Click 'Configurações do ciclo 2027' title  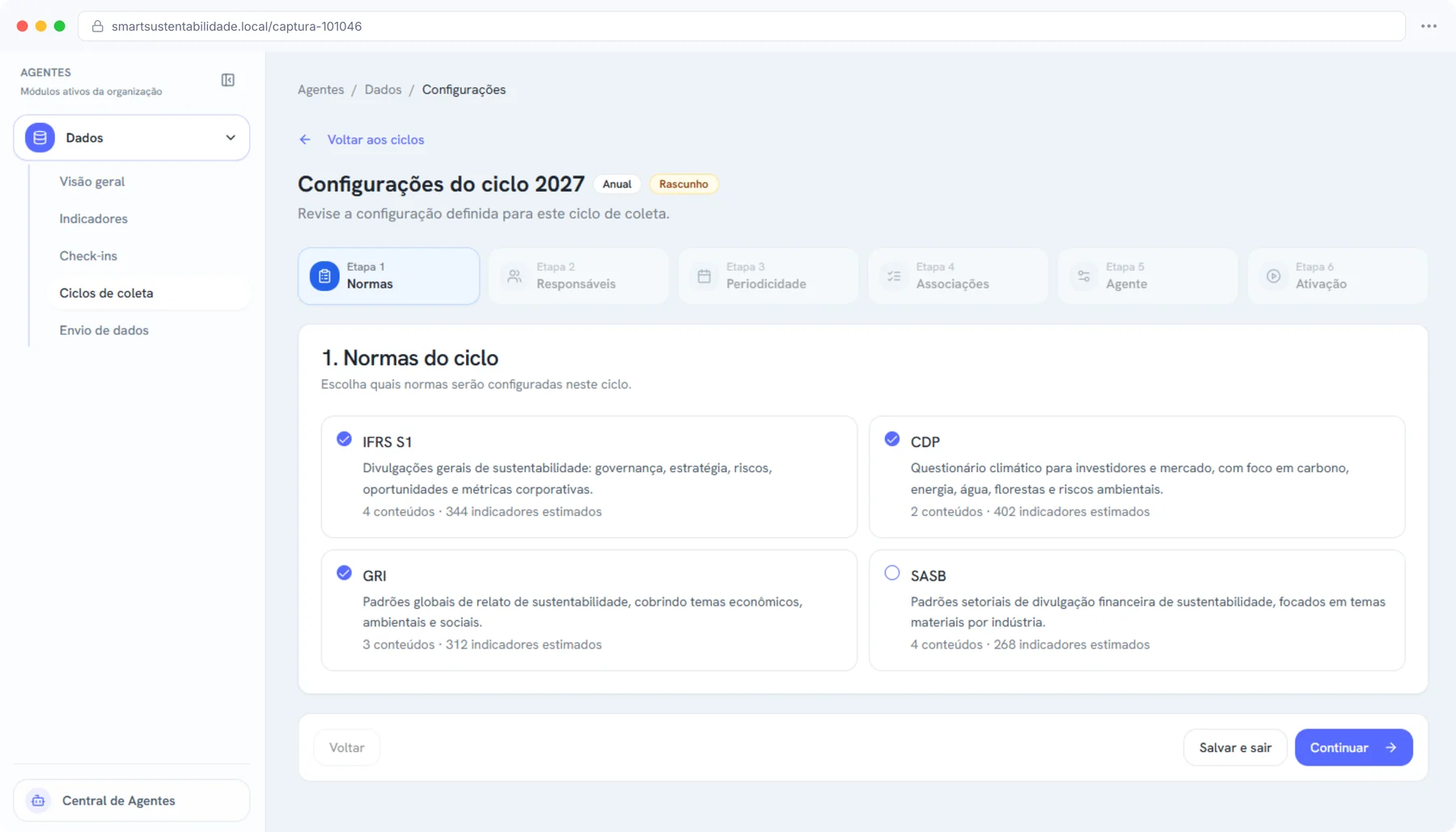[441, 184]
